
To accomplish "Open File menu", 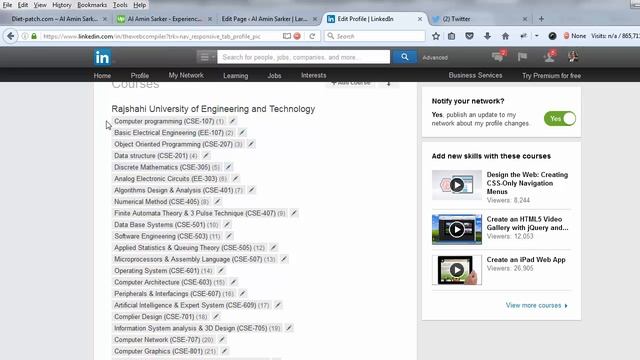I will click(x=7, y=5).
